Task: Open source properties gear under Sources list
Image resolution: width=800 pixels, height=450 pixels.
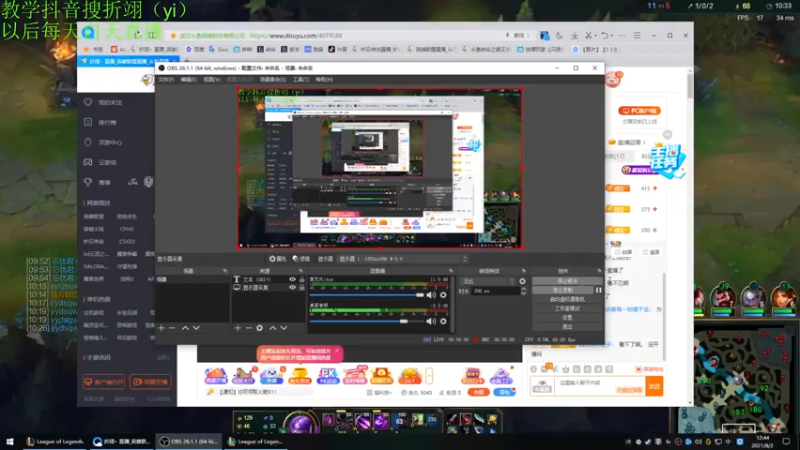Action: (x=260, y=328)
